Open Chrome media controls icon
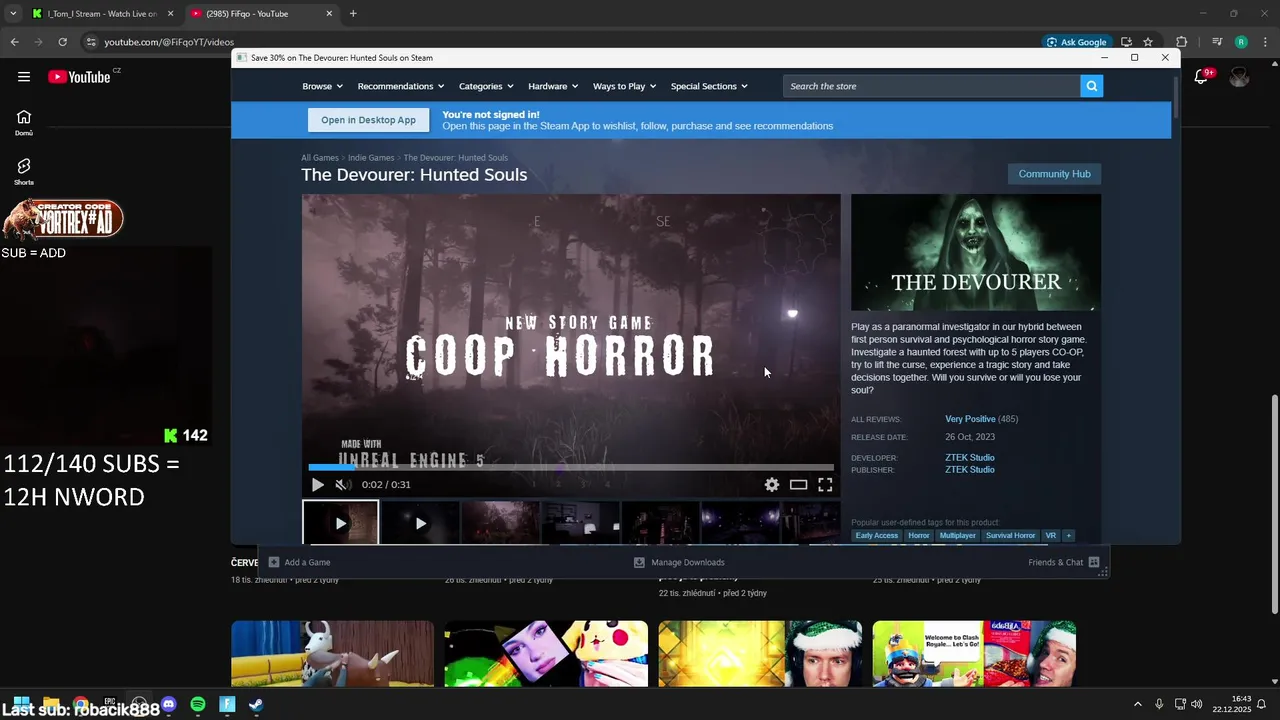This screenshot has width=1280, height=720. pyautogui.click(x=1217, y=42)
